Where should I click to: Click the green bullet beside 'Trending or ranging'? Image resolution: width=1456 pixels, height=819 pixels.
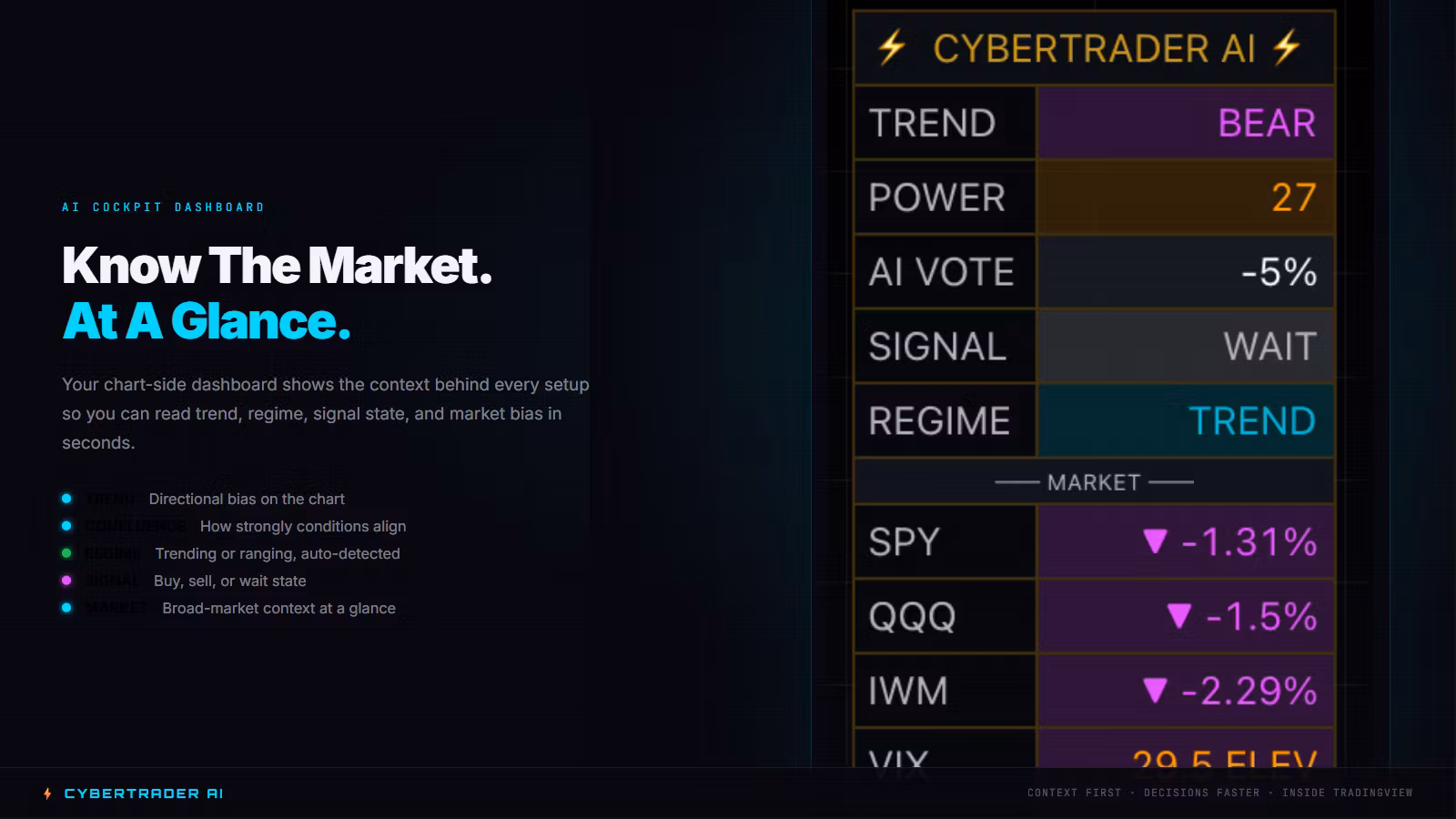click(66, 553)
